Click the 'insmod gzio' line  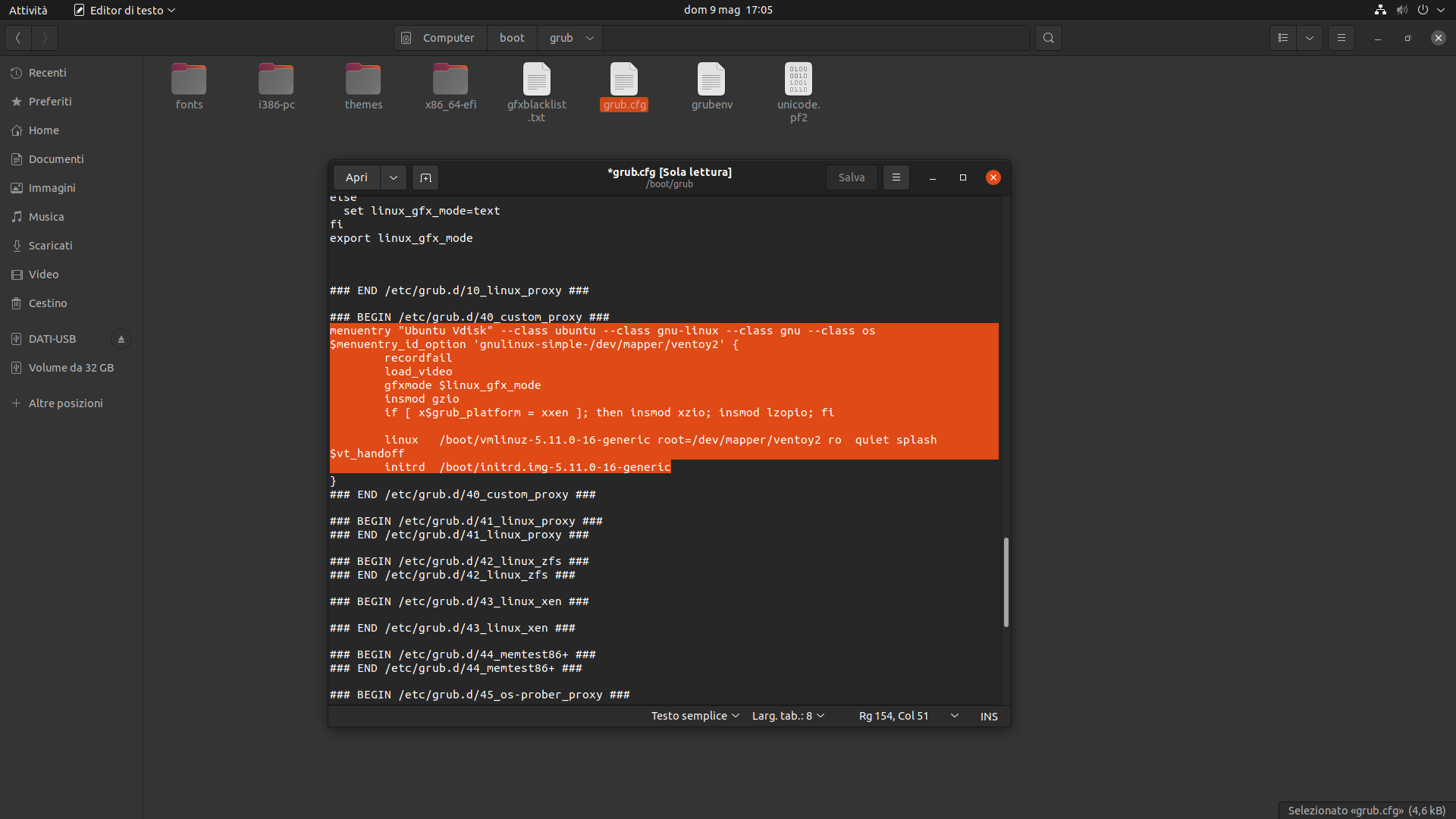422,399
